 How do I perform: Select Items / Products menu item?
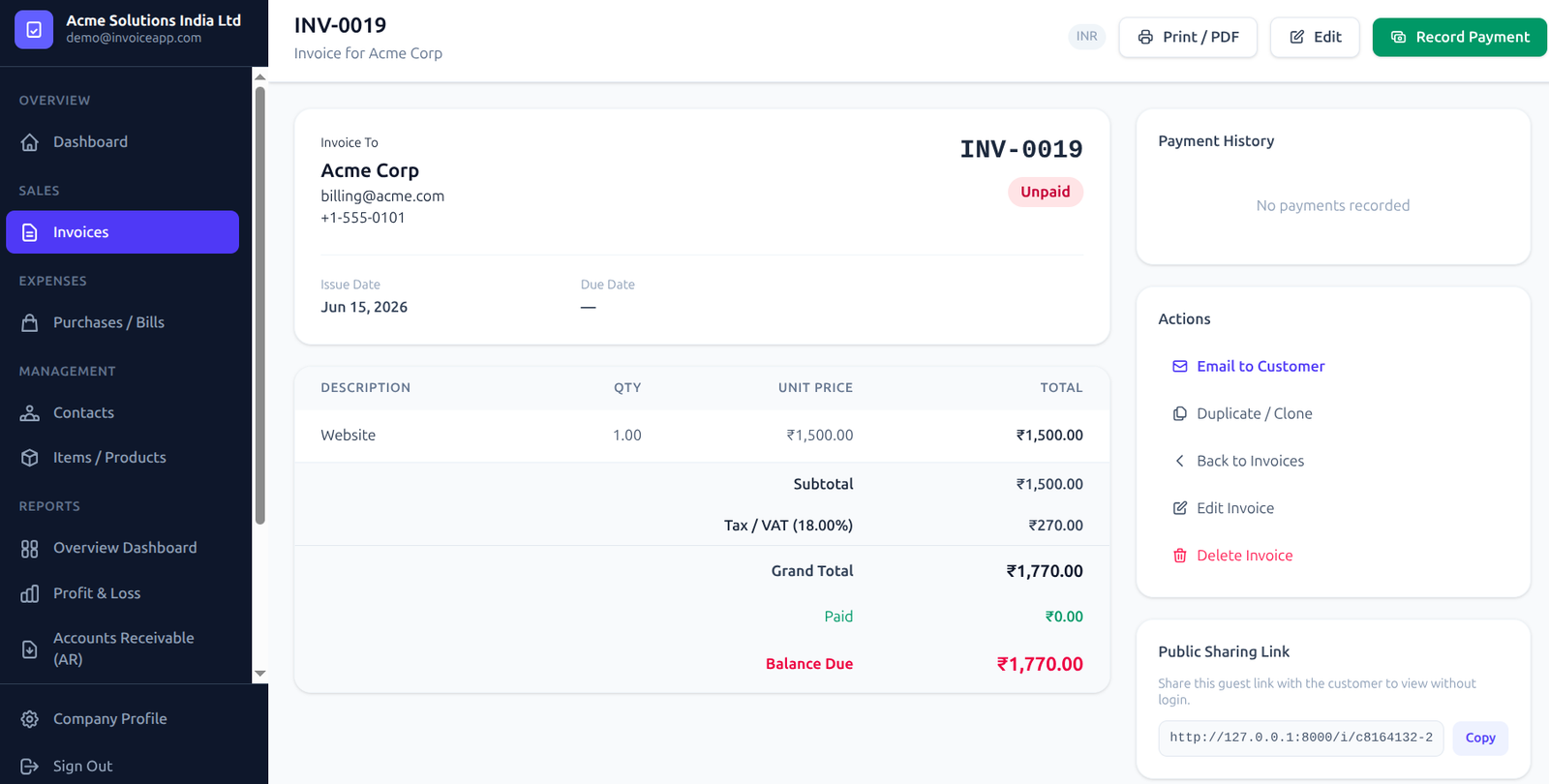122,458
